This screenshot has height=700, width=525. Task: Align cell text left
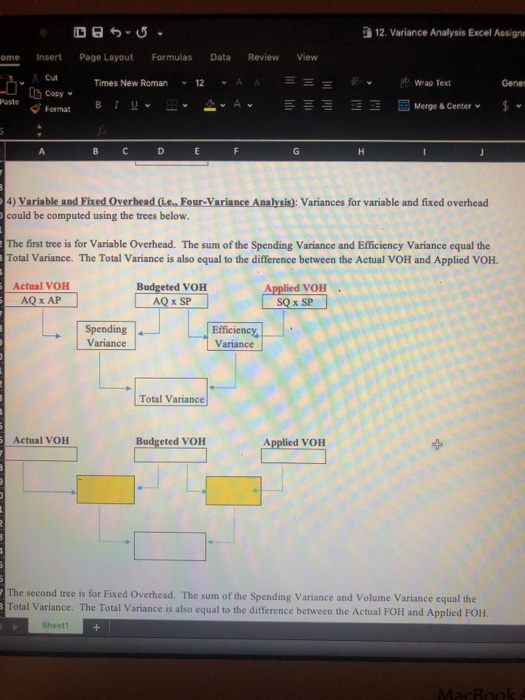pyautogui.click(x=290, y=105)
